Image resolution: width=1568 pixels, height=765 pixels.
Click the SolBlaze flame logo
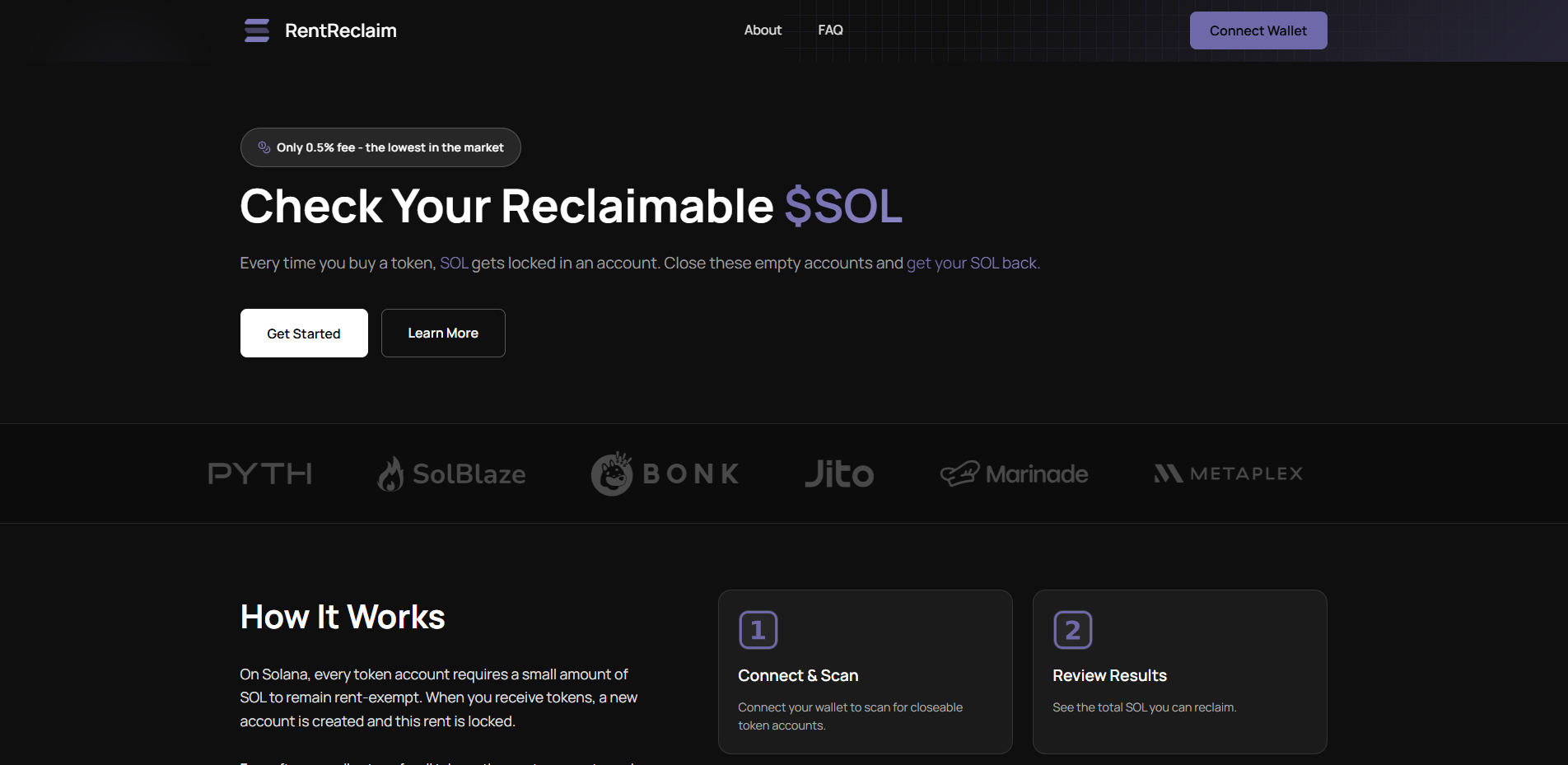coord(390,473)
